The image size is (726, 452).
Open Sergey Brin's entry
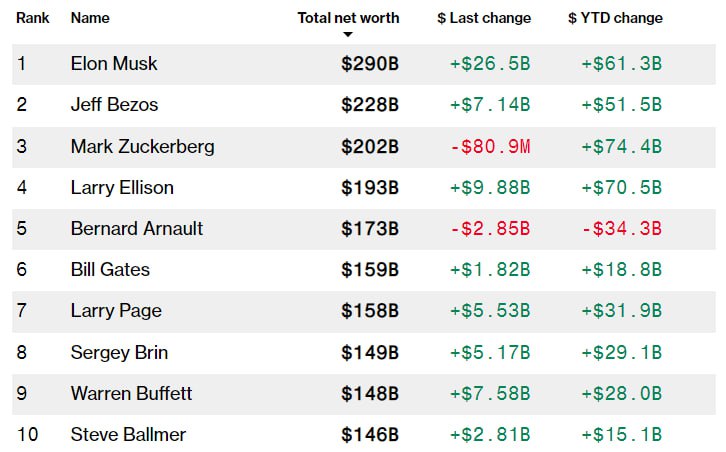[x=119, y=352]
